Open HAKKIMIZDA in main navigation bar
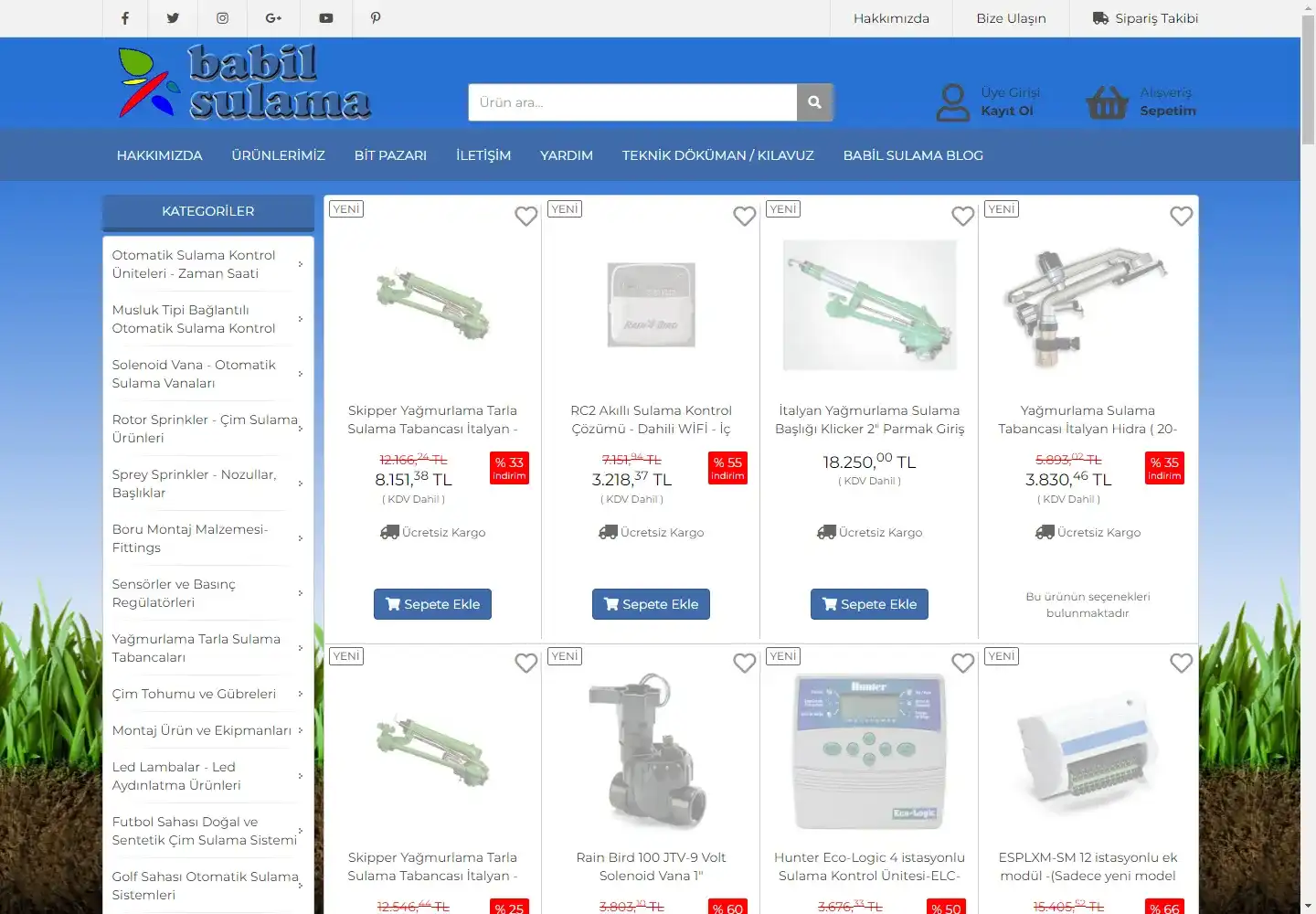The width and height of the screenshot is (1316, 914). pos(159,155)
